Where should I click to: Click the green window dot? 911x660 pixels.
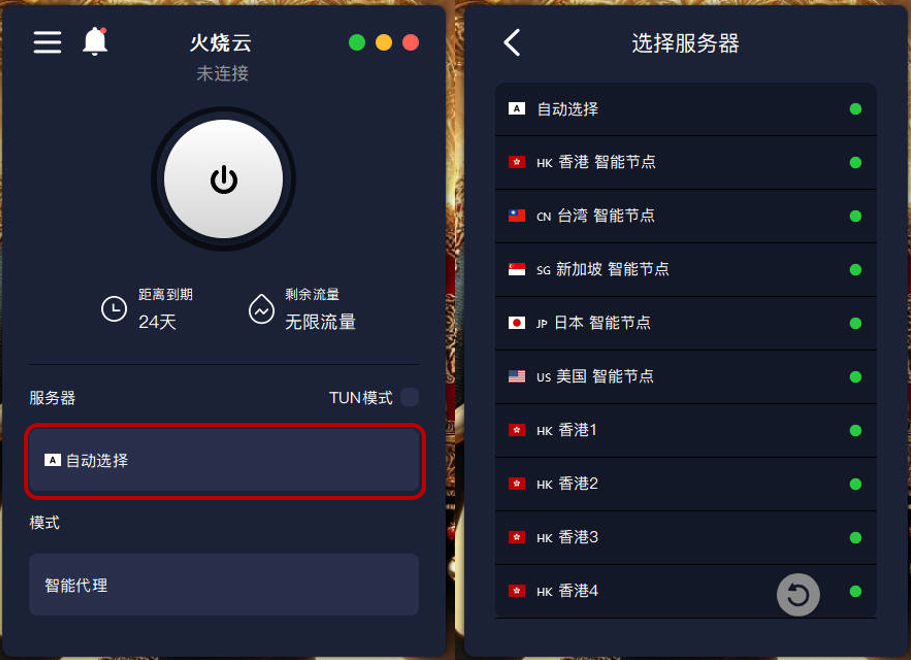coord(357,42)
